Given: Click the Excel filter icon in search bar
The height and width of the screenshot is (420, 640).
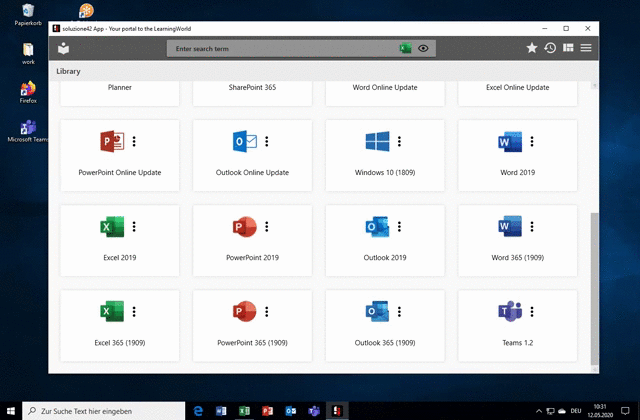Looking at the screenshot, I should point(405,48).
